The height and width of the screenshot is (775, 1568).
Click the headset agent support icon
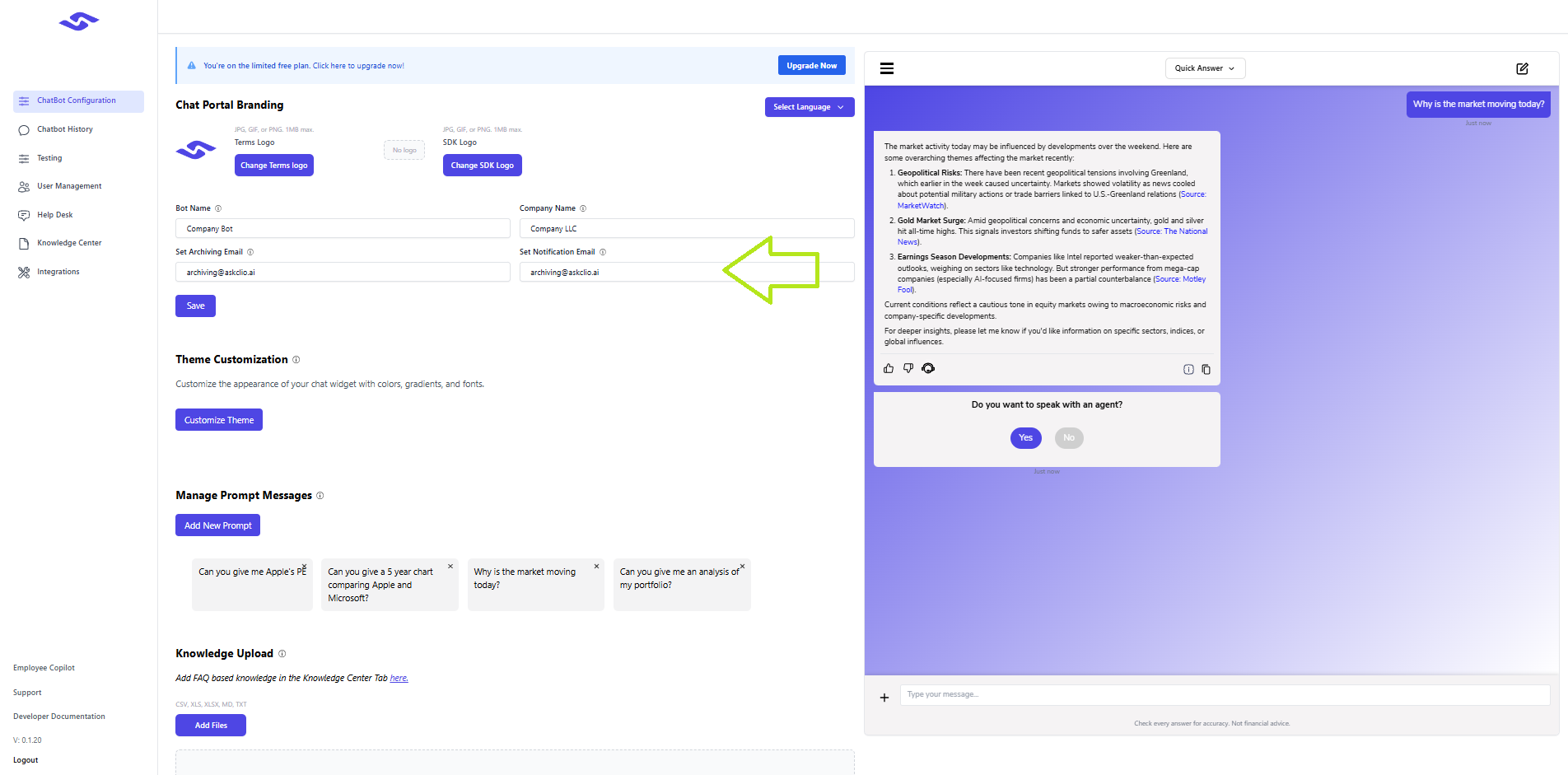pos(928,369)
